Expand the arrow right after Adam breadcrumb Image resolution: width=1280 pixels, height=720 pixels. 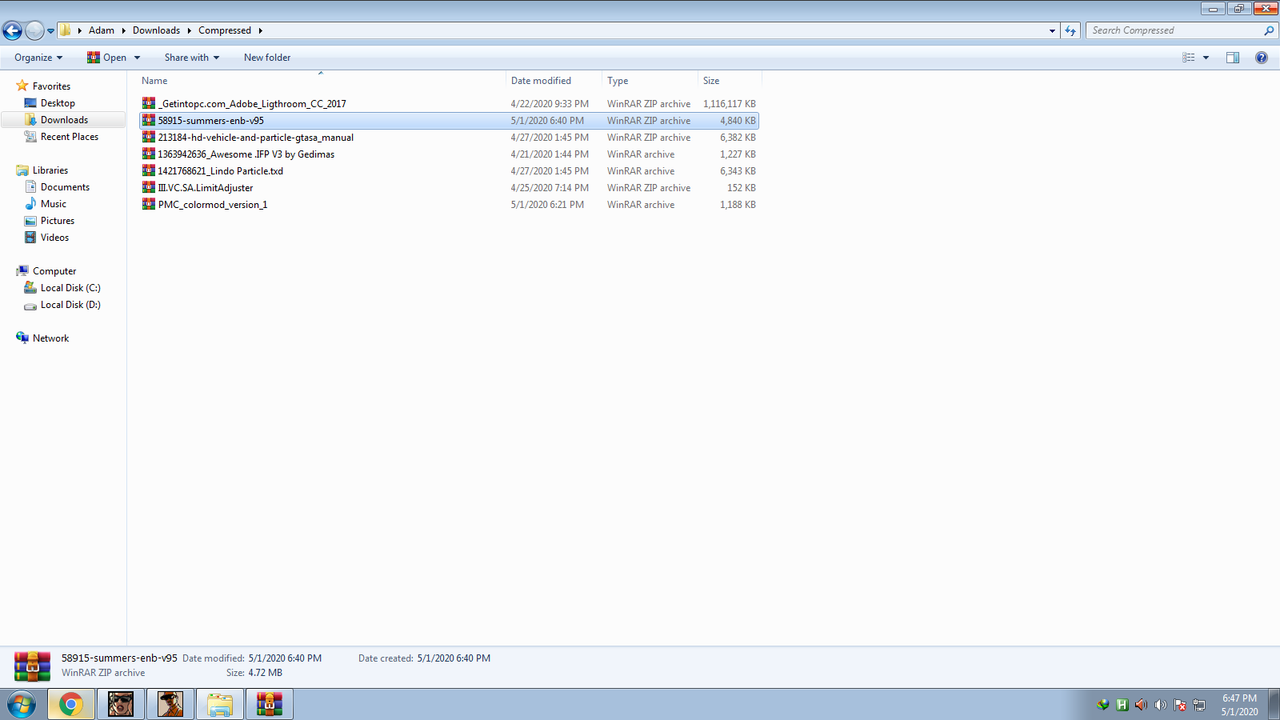click(x=123, y=31)
